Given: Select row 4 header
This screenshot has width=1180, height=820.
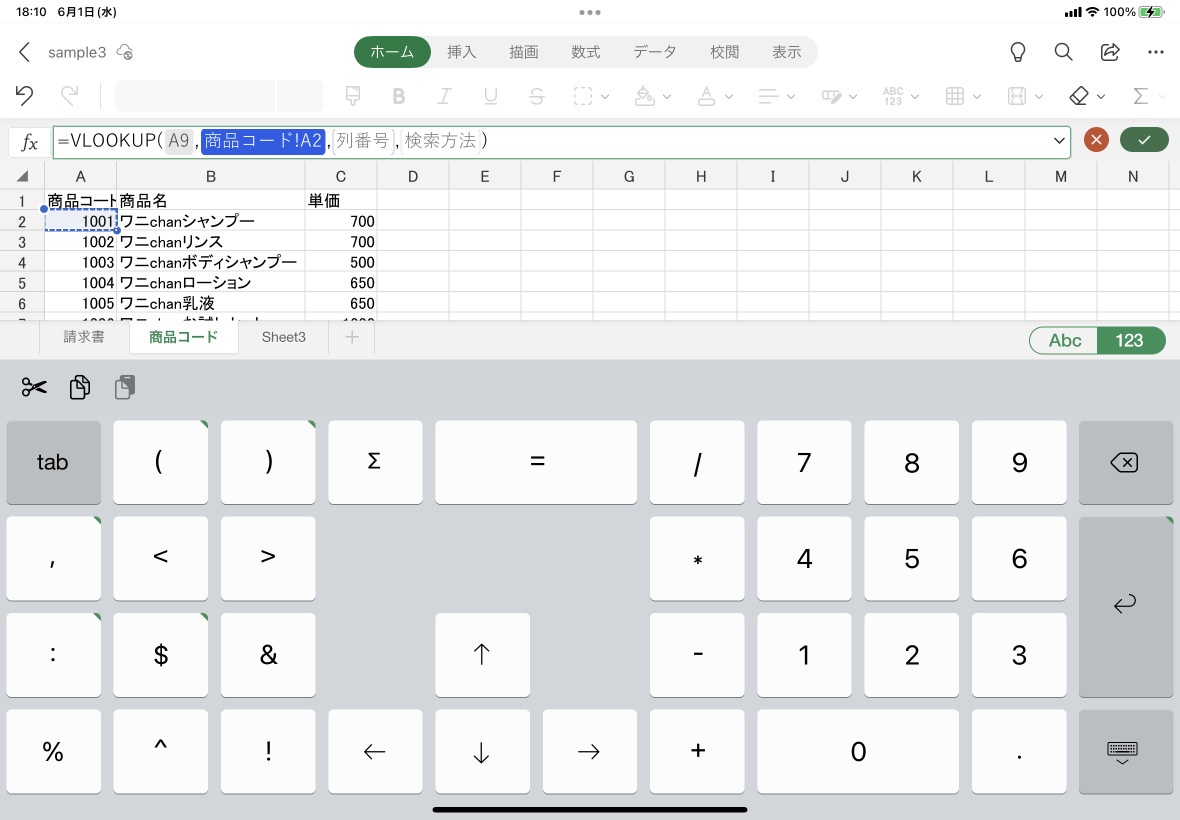Looking at the screenshot, I should (22, 263).
